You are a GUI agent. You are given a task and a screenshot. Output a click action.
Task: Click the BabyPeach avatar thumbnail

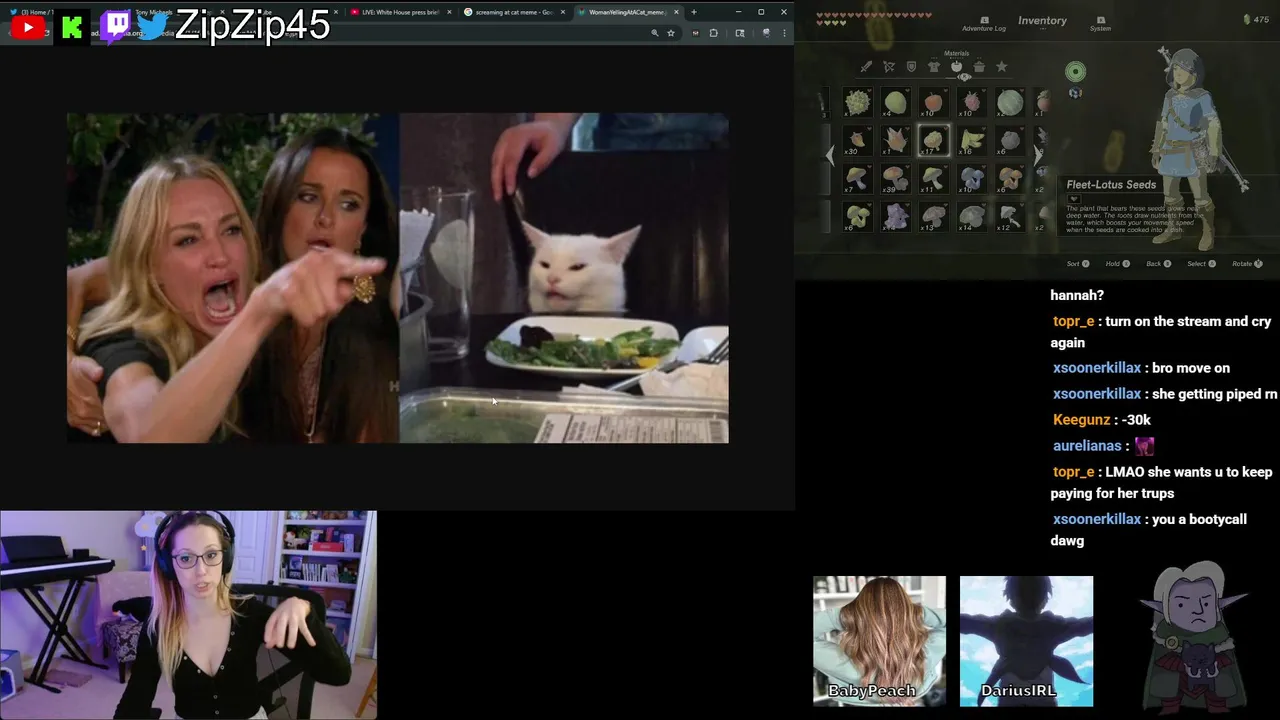pos(879,641)
